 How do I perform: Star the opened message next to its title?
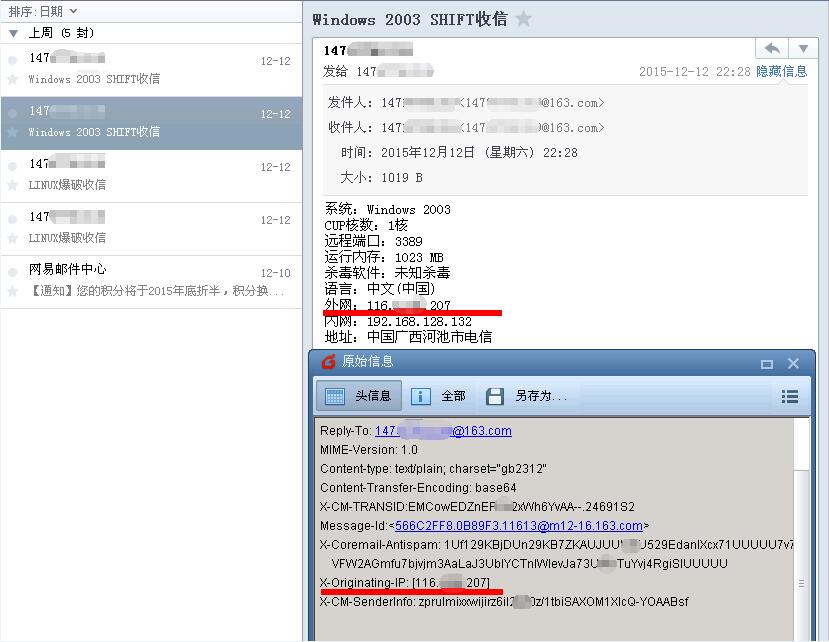pos(523,20)
